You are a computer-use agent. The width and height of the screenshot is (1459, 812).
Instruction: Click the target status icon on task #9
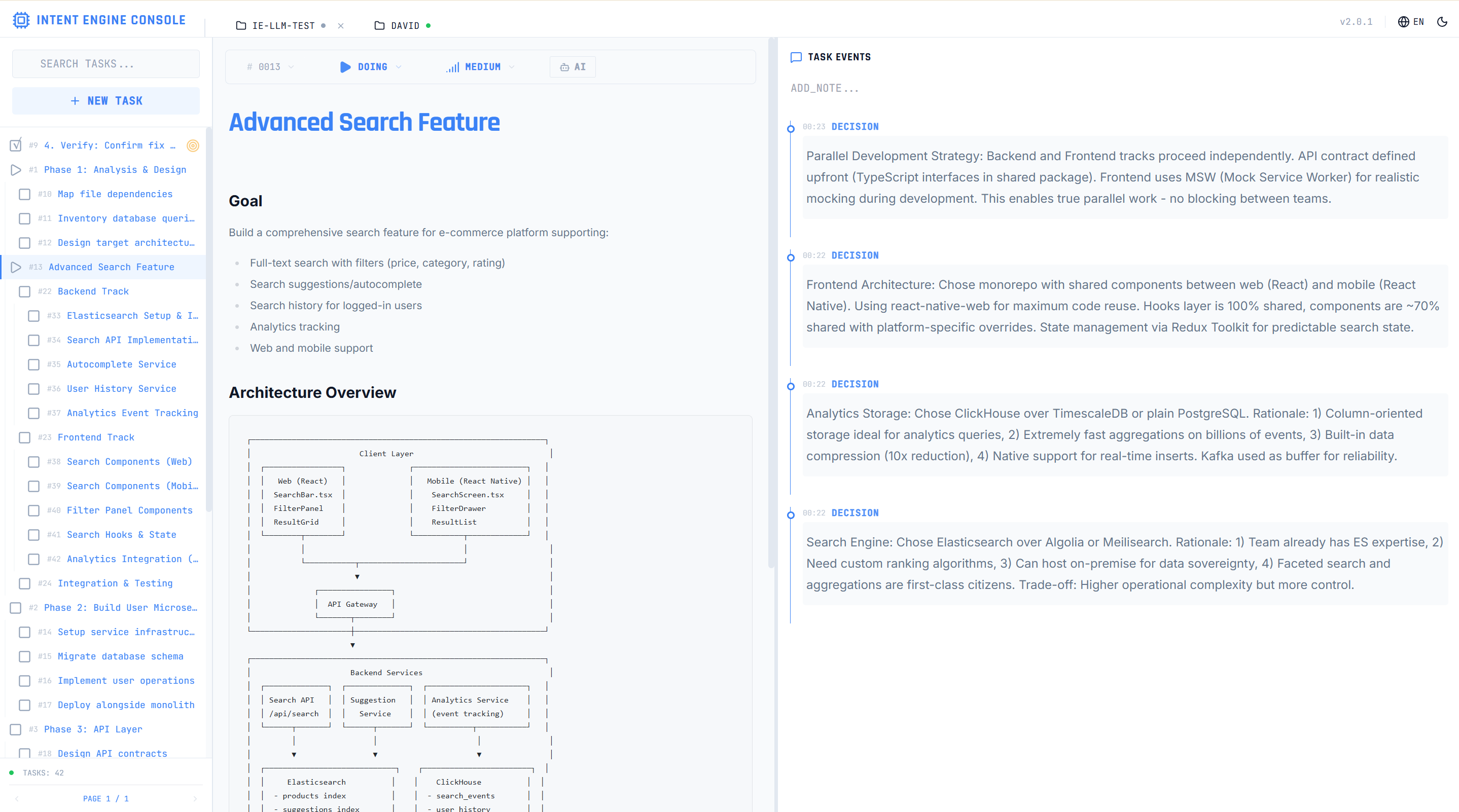[x=193, y=145]
